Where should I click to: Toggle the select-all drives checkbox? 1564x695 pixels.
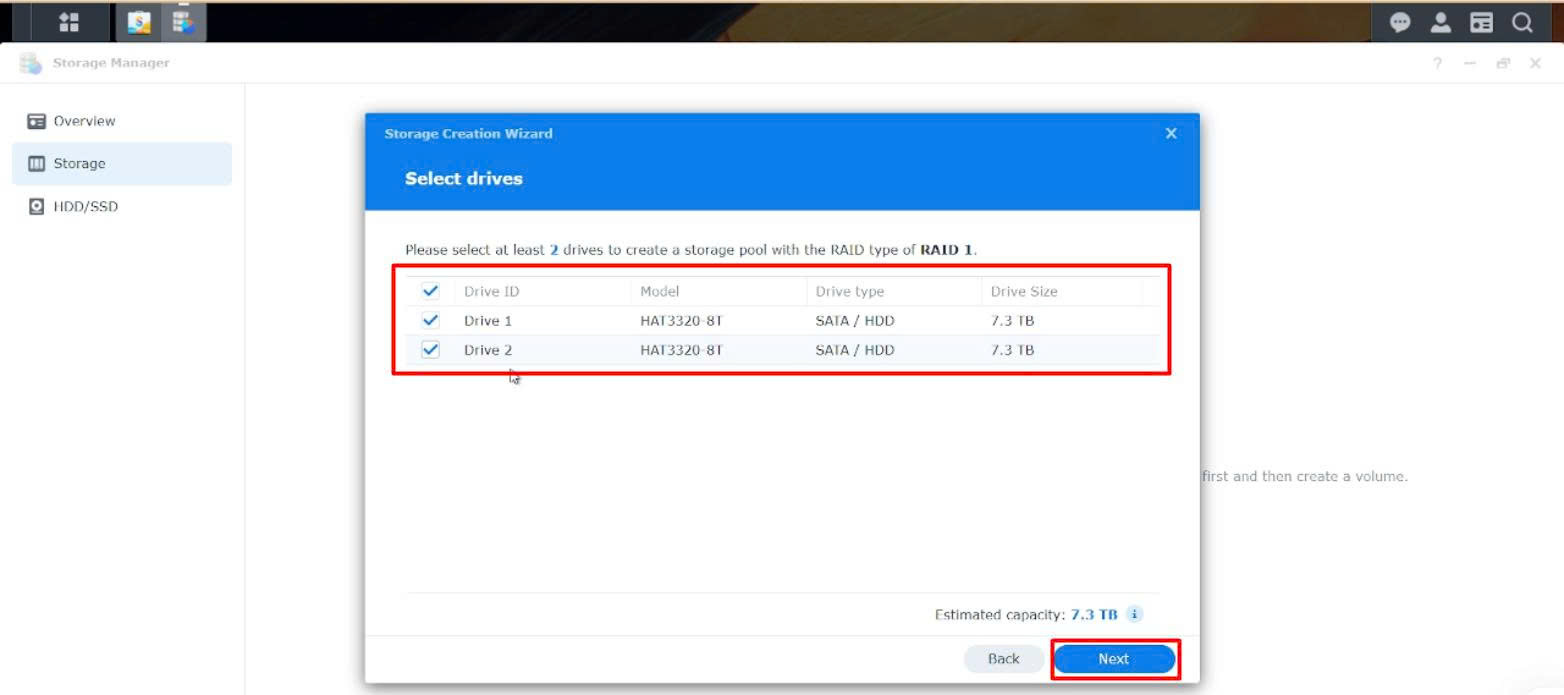tap(431, 291)
